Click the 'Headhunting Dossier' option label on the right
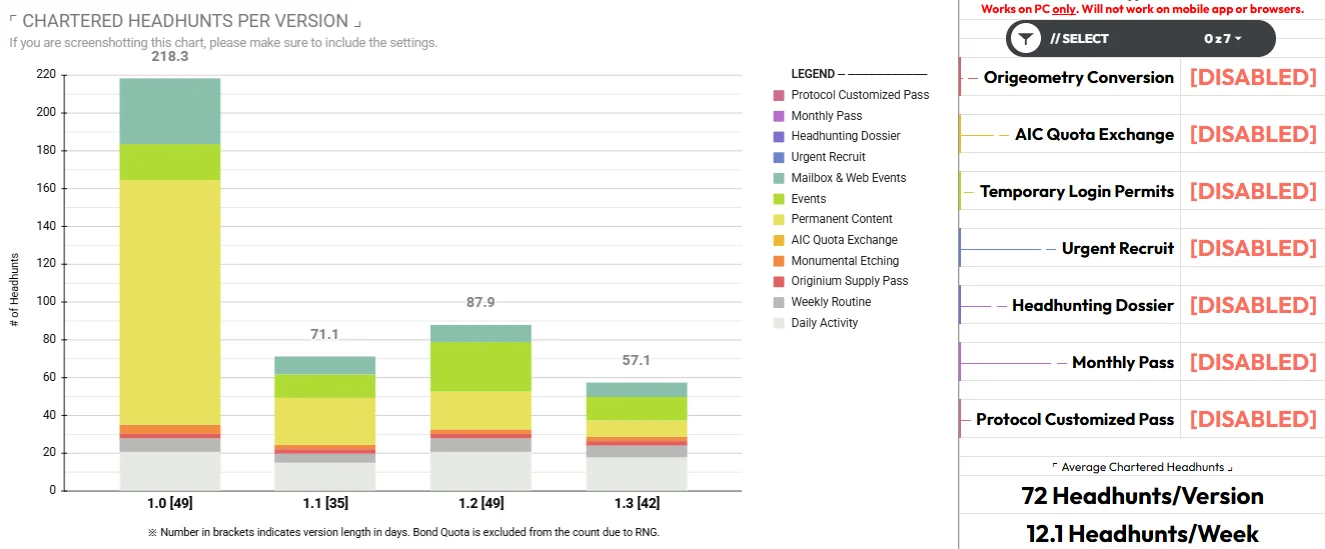This screenshot has width=1325, height=549. 1092,305
